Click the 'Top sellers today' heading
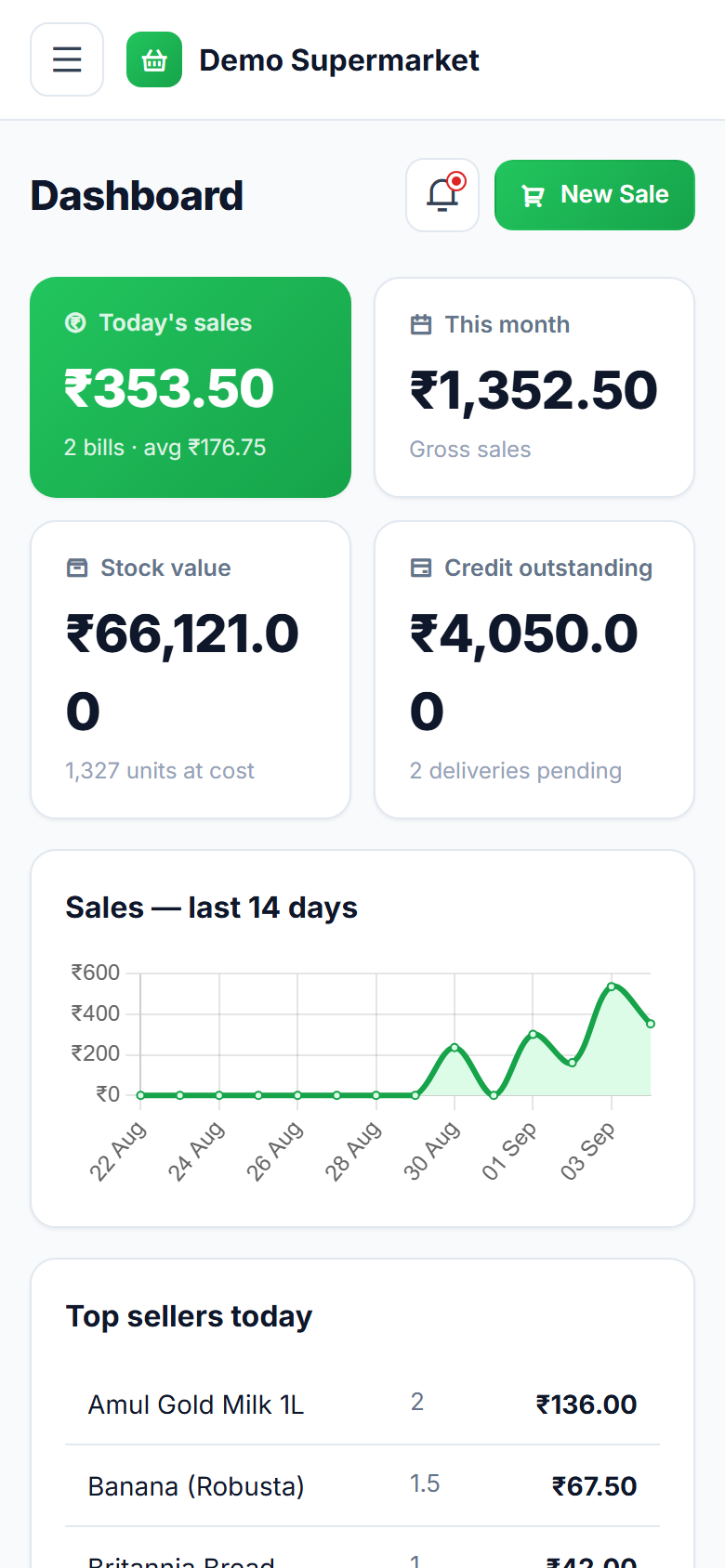 [x=189, y=1316]
